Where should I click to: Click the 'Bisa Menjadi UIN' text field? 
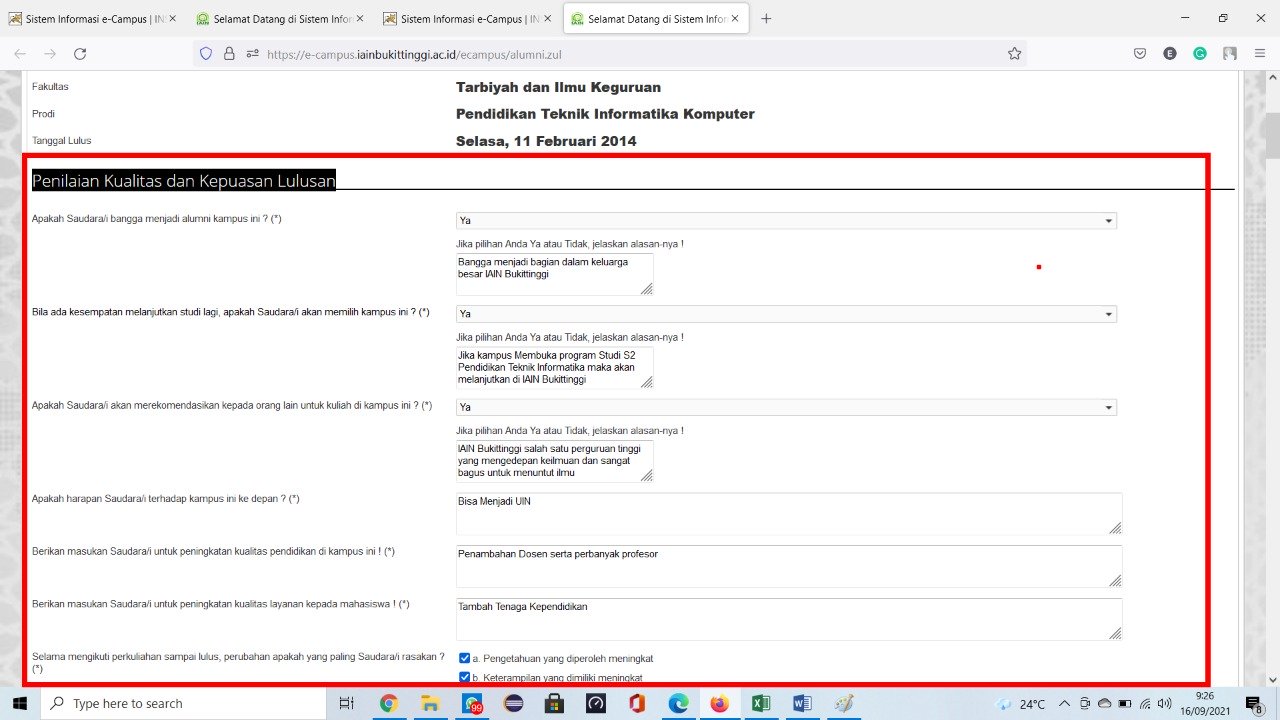point(788,513)
